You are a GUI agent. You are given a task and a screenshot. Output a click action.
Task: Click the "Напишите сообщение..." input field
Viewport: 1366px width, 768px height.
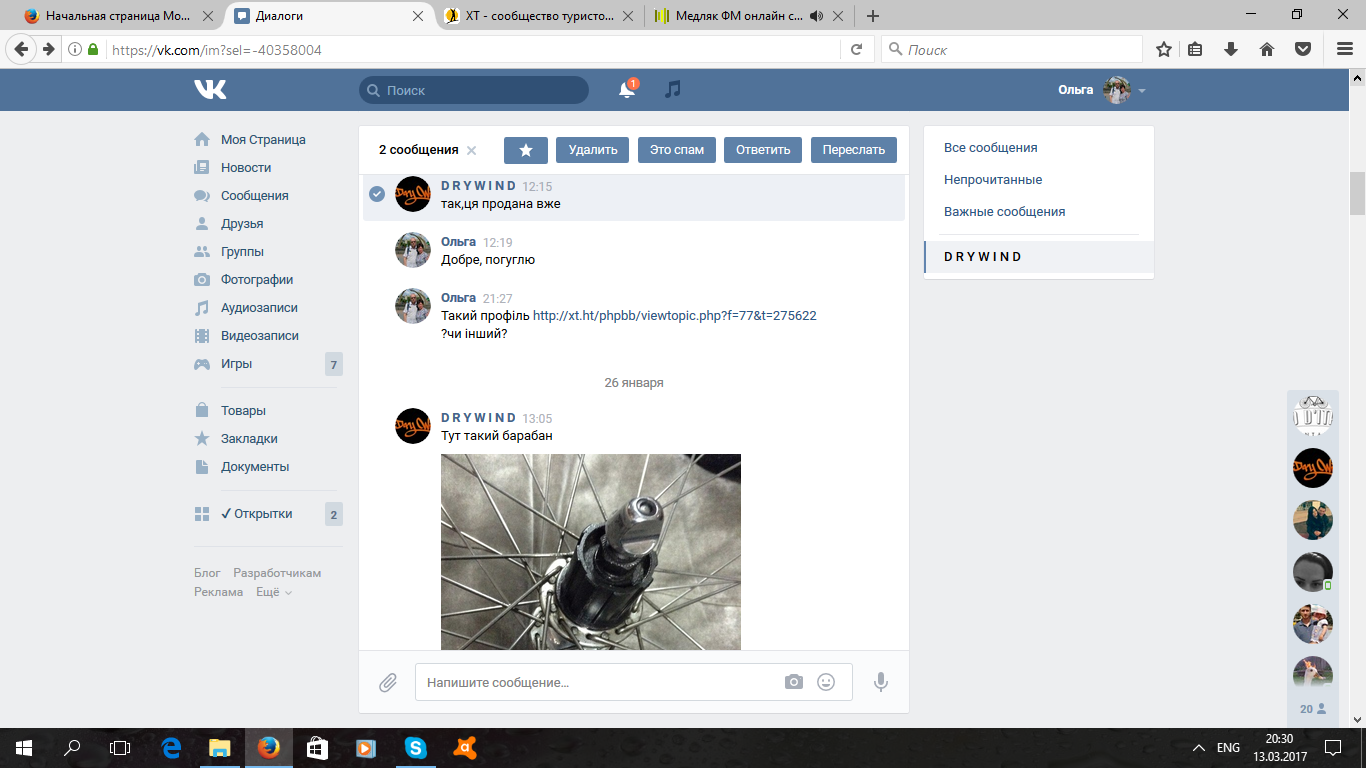[600, 682]
